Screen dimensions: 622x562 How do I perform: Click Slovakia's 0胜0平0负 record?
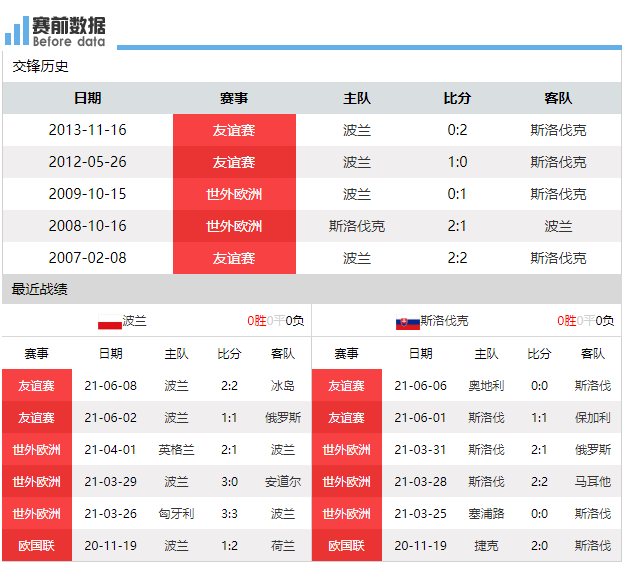(586, 320)
